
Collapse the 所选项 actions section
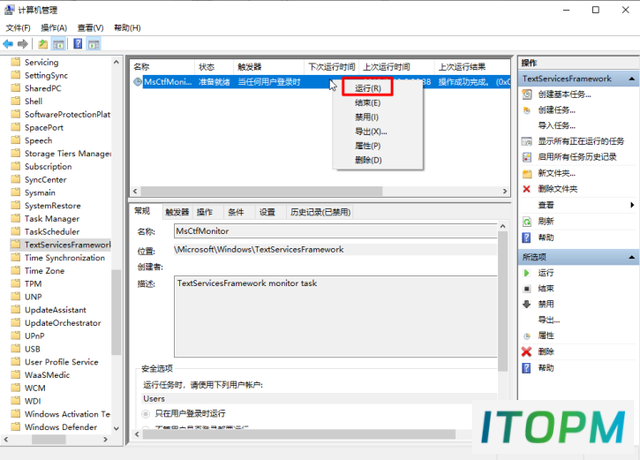(x=632, y=257)
